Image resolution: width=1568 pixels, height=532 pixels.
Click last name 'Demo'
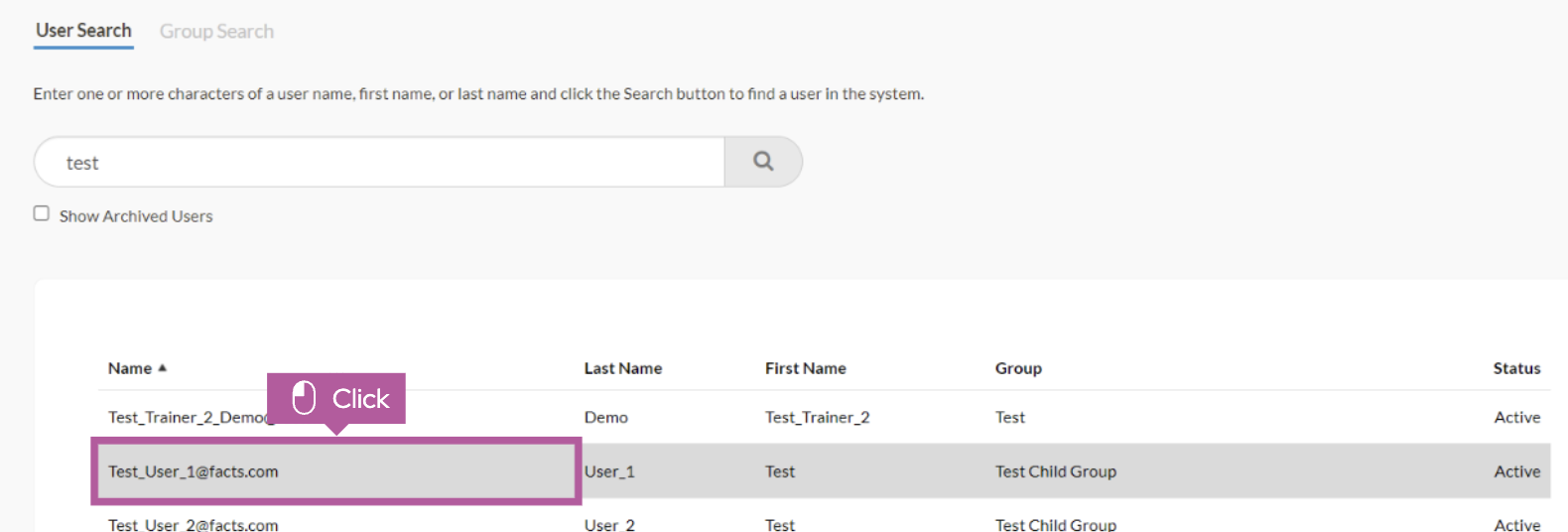(605, 418)
